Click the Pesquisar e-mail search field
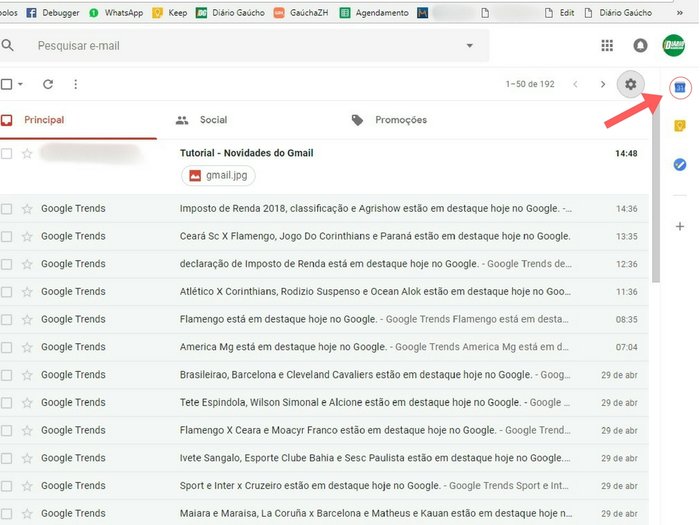The image size is (700, 525). pyautogui.click(x=245, y=46)
